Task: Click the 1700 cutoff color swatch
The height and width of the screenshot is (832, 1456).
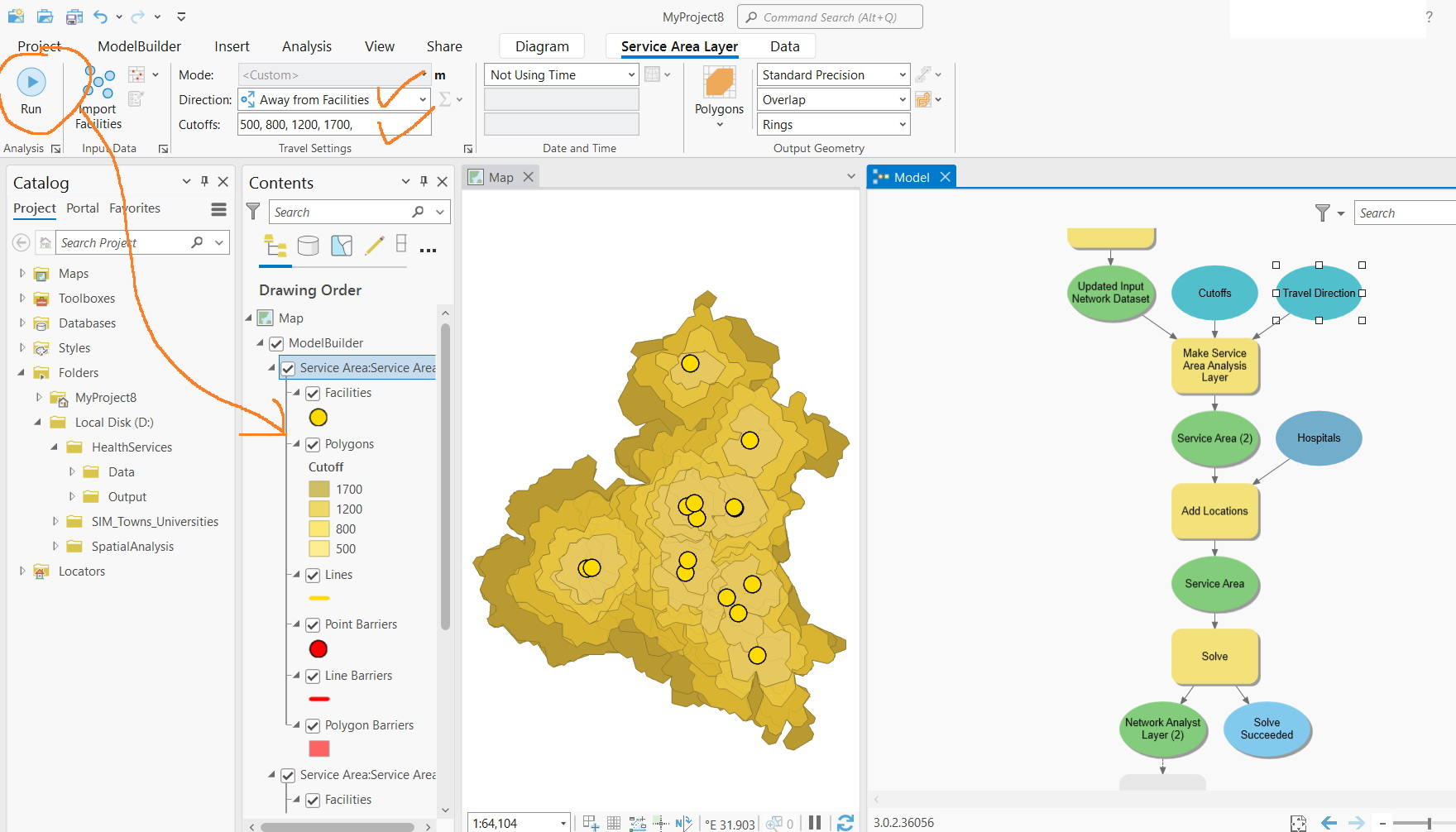Action: [319, 489]
